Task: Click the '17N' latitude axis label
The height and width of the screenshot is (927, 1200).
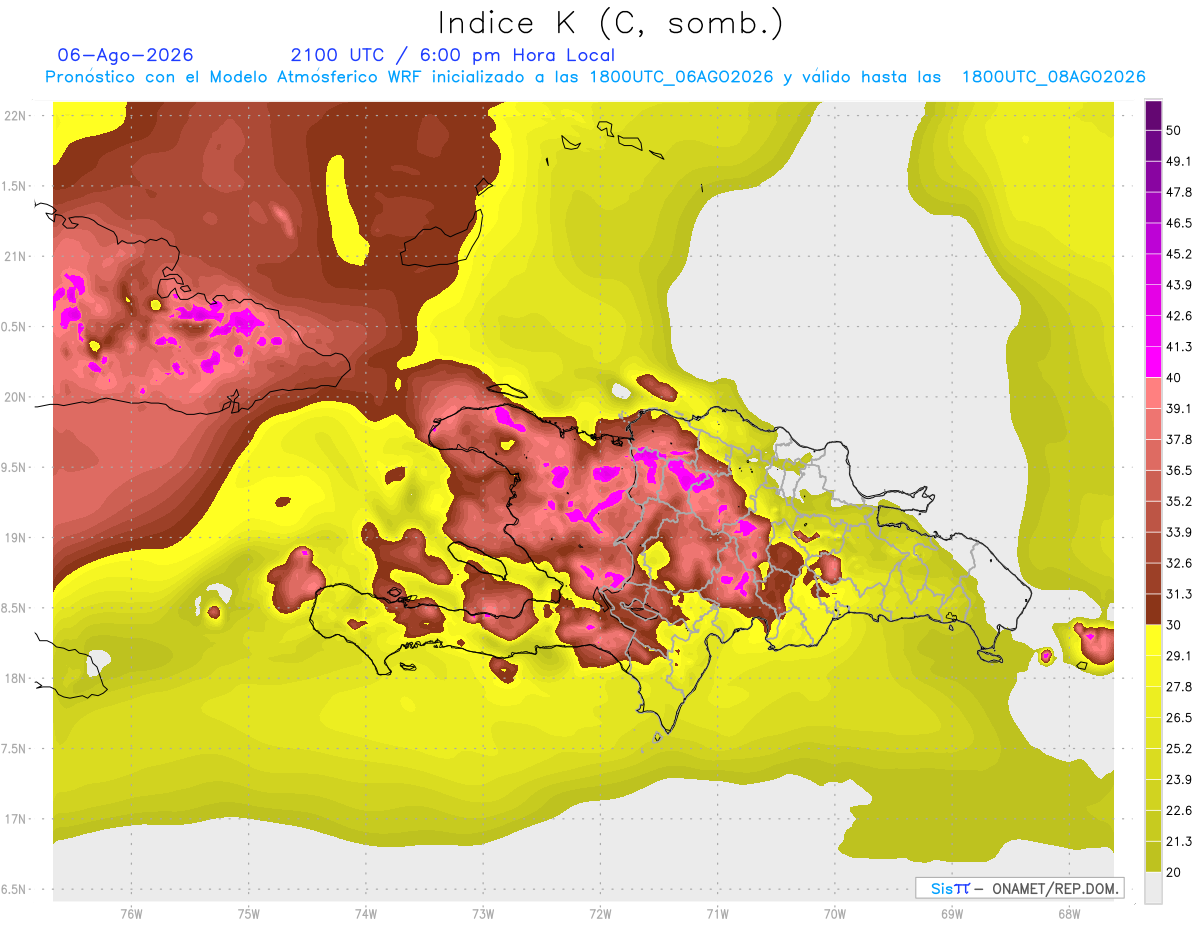Action: [14, 819]
